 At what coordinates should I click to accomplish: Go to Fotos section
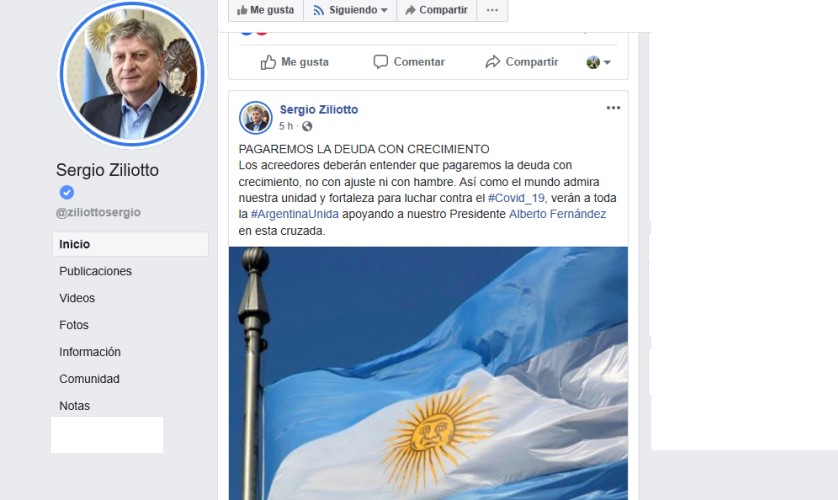coord(74,325)
